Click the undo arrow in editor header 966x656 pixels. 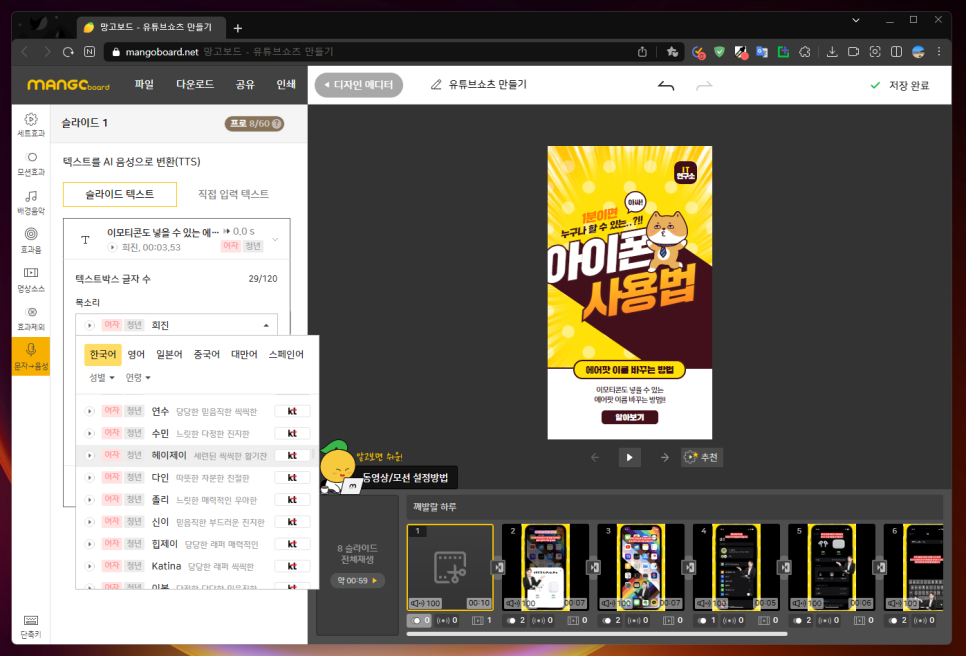[666, 86]
